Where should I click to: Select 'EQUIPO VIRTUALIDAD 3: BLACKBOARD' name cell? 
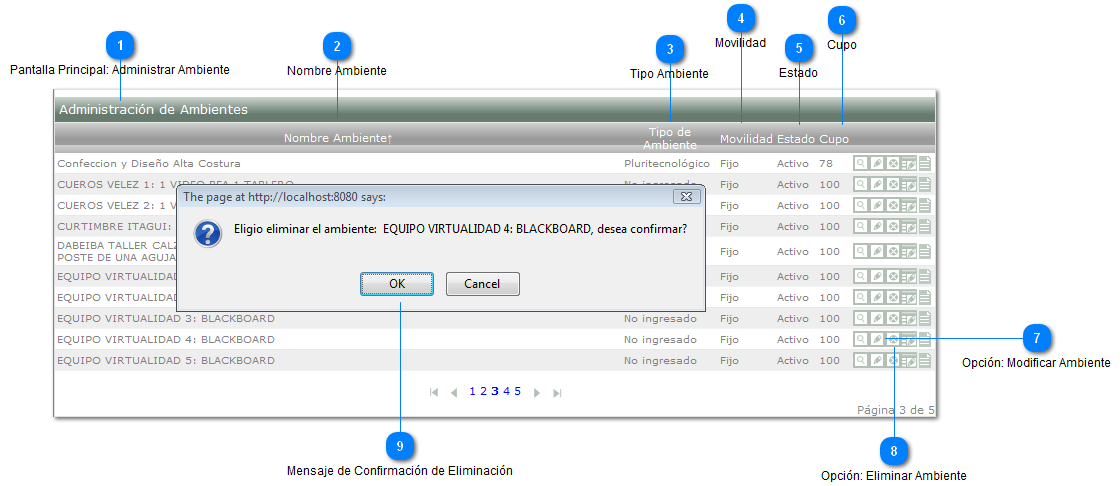click(x=166, y=318)
